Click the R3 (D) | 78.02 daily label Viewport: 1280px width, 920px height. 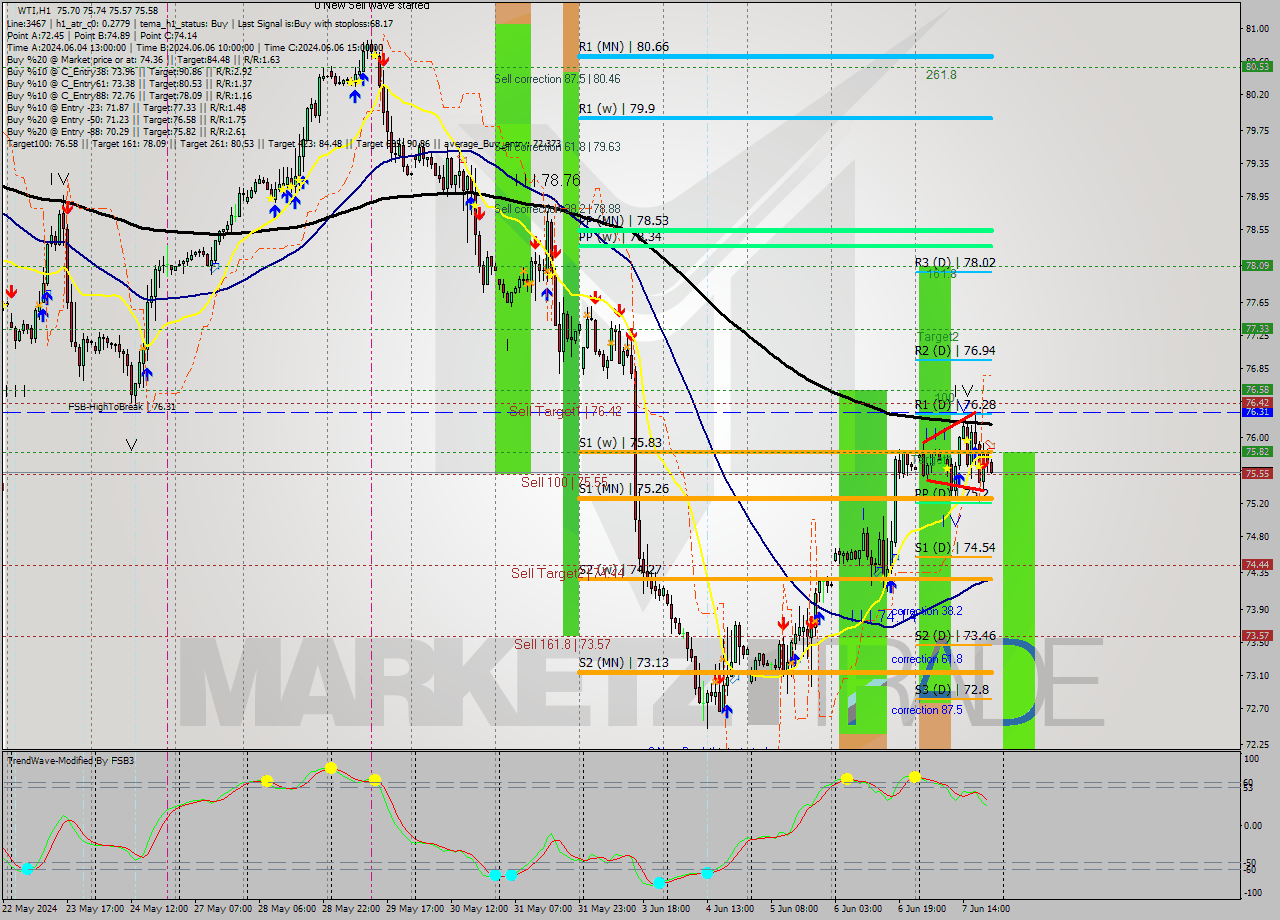pyautogui.click(x=954, y=263)
